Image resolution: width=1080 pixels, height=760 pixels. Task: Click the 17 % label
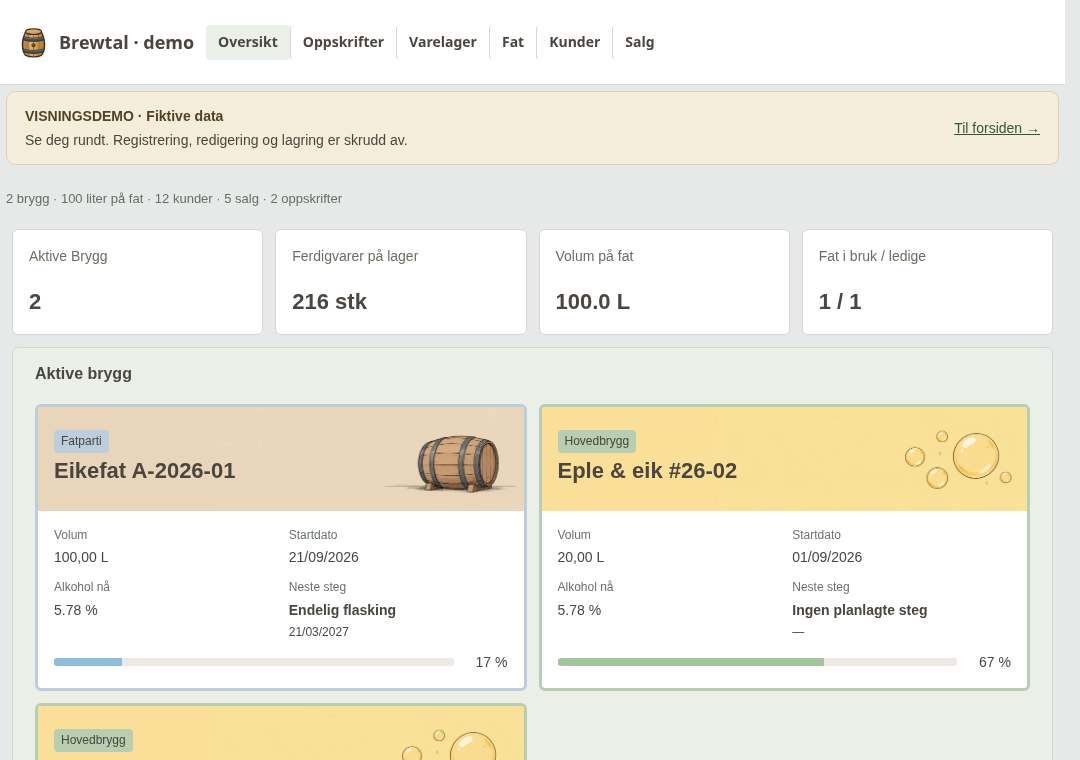tap(491, 662)
